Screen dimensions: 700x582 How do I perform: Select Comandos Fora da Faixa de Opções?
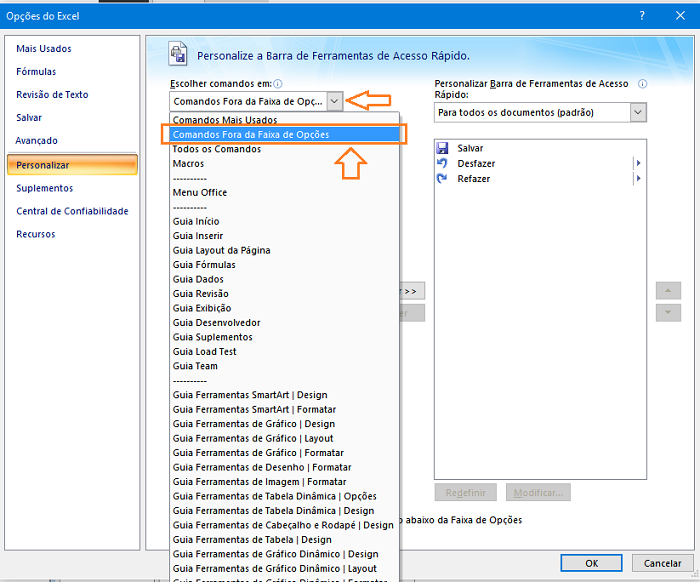pyautogui.click(x=251, y=134)
